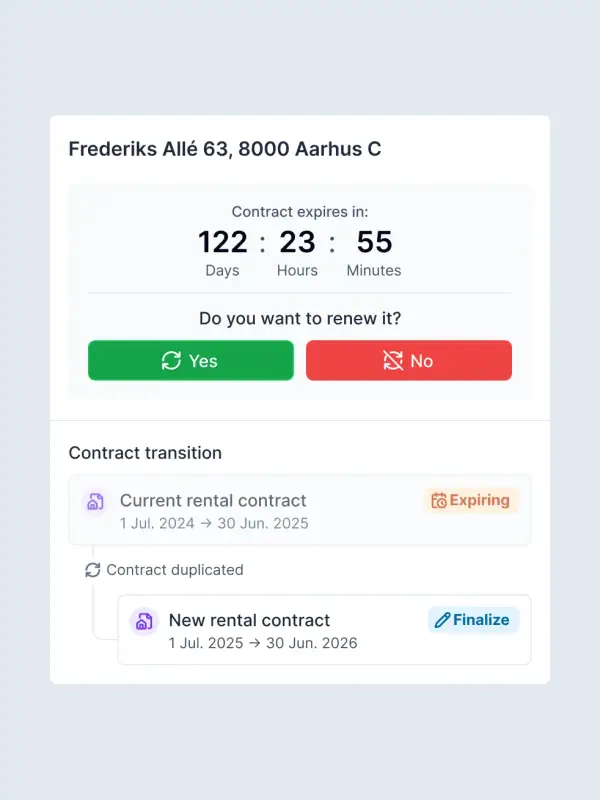This screenshot has height=800, width=600.
Task: Click the 55 Minutes countdown value
Action: tap(374, 243)
